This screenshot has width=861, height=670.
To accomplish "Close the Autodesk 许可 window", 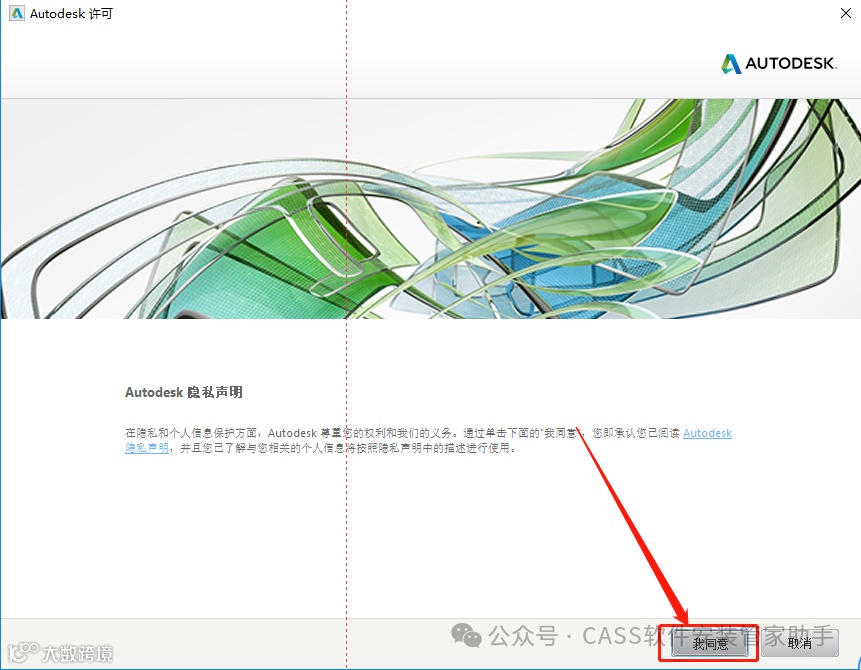I will point(846,13).
